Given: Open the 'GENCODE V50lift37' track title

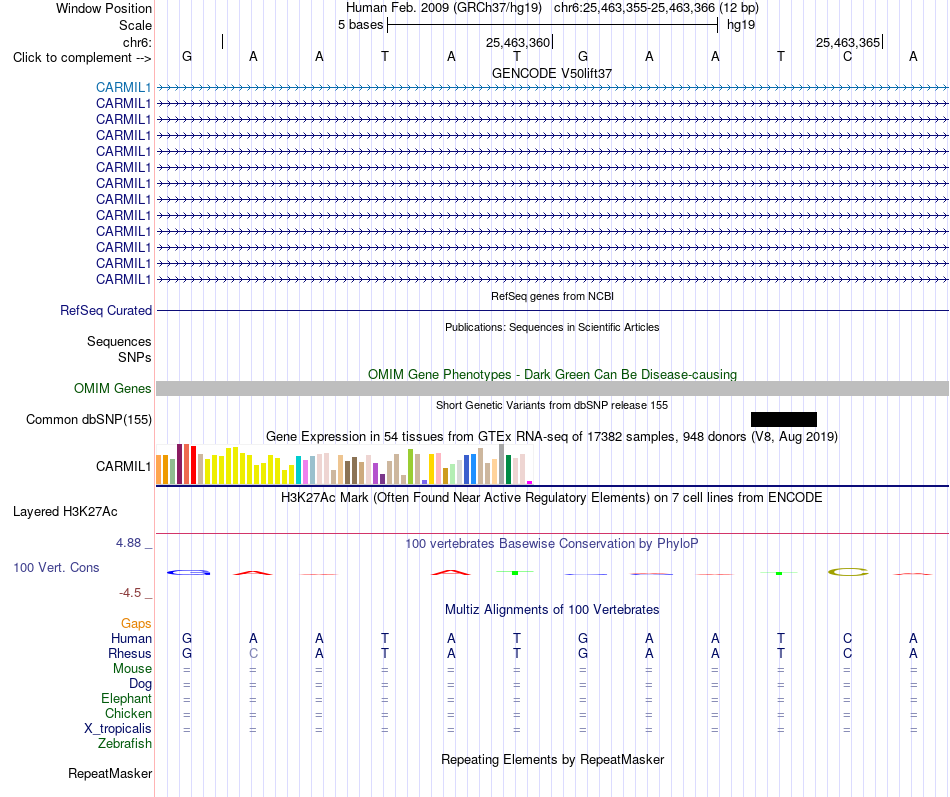Looking at the screenshot, I should pyautogui.click(x=552, y=73).
